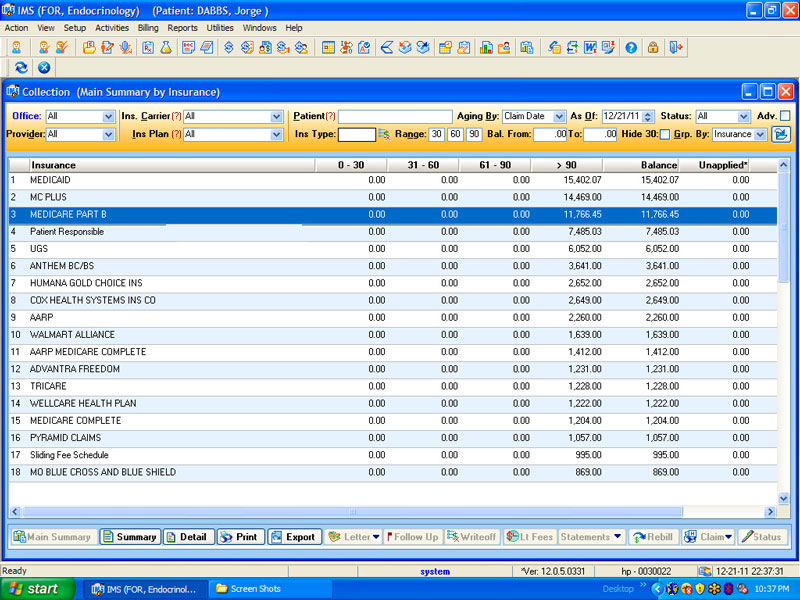Select the MEDICAID row
Viewport: 800px width, 600px height.
392,180
